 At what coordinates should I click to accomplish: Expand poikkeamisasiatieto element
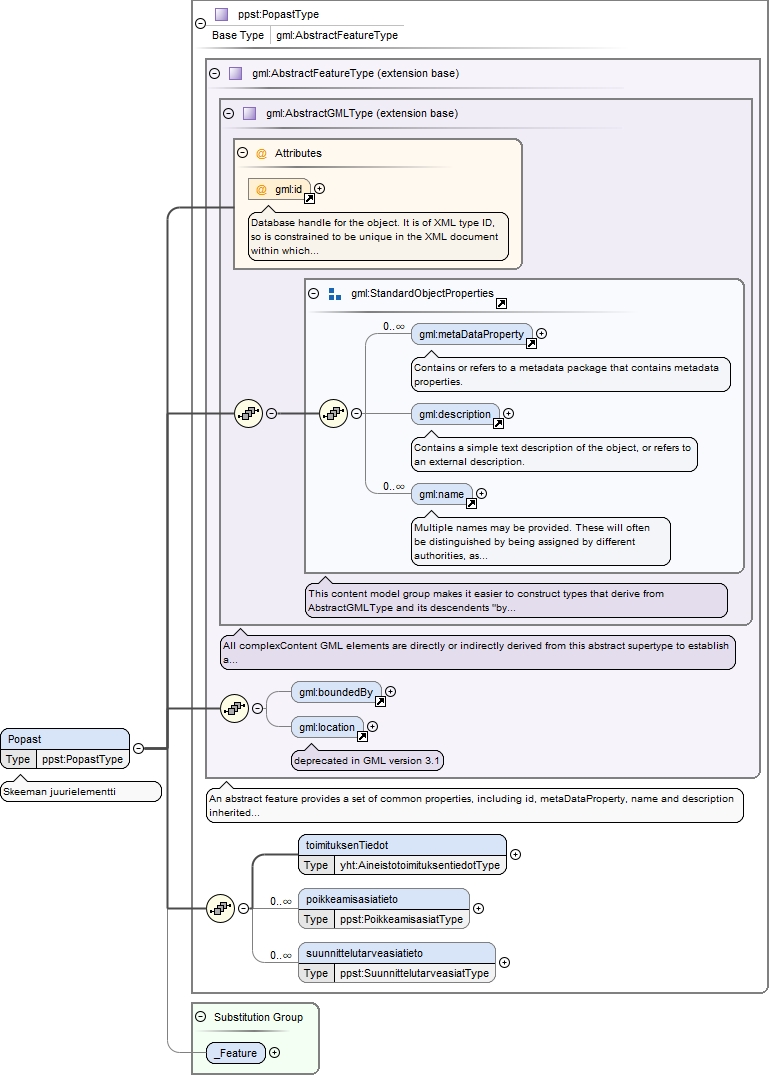[x=478, y=908]
